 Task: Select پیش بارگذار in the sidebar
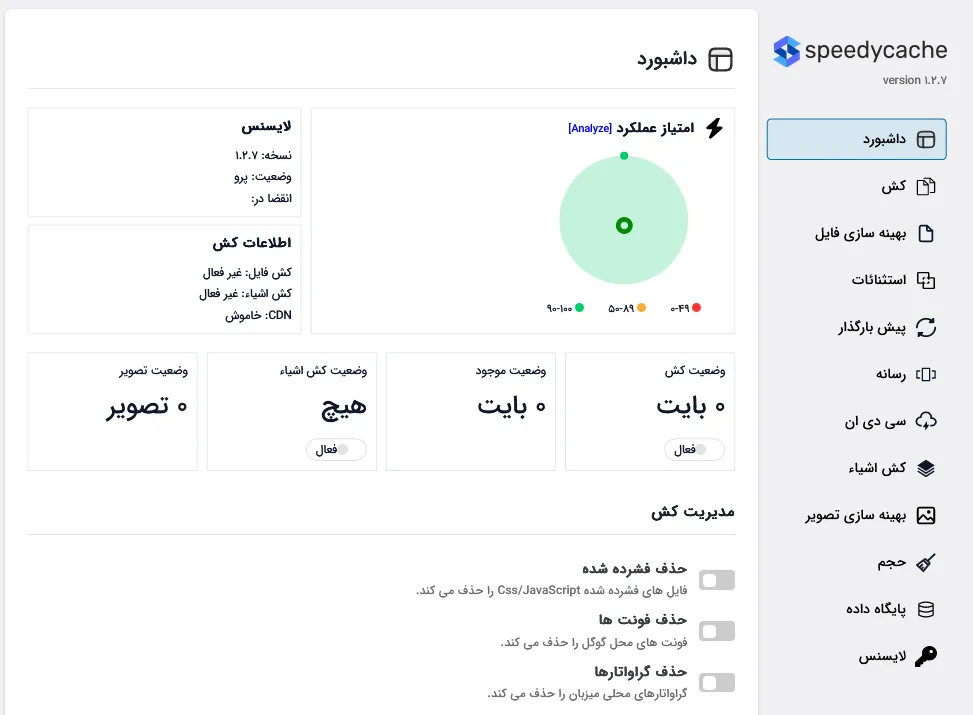pos(856,327)
